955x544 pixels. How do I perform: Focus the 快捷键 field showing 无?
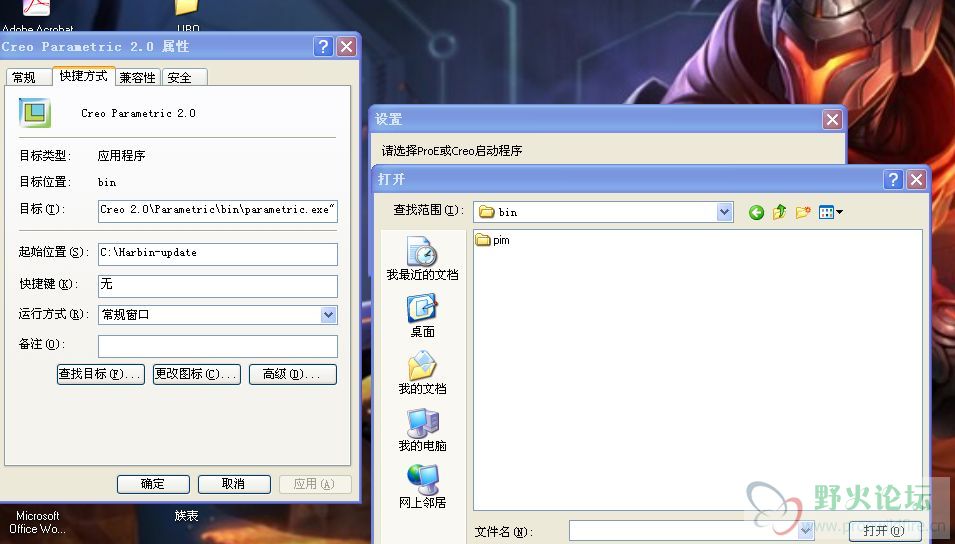217,285
